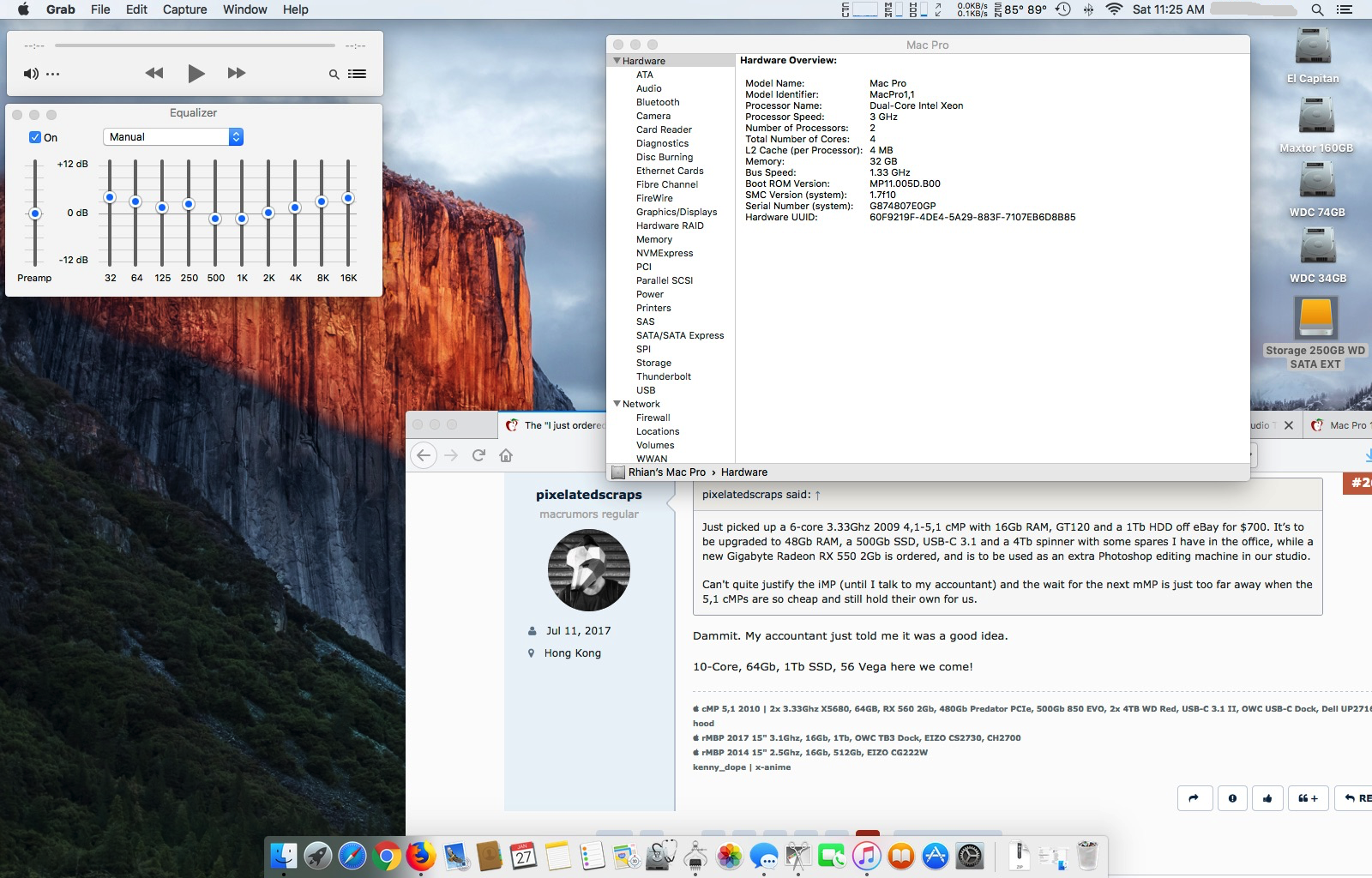This screenshot has height=878, width=1372.
Task: Click pixelatedscraps avatar image
Action: [589, 570]
